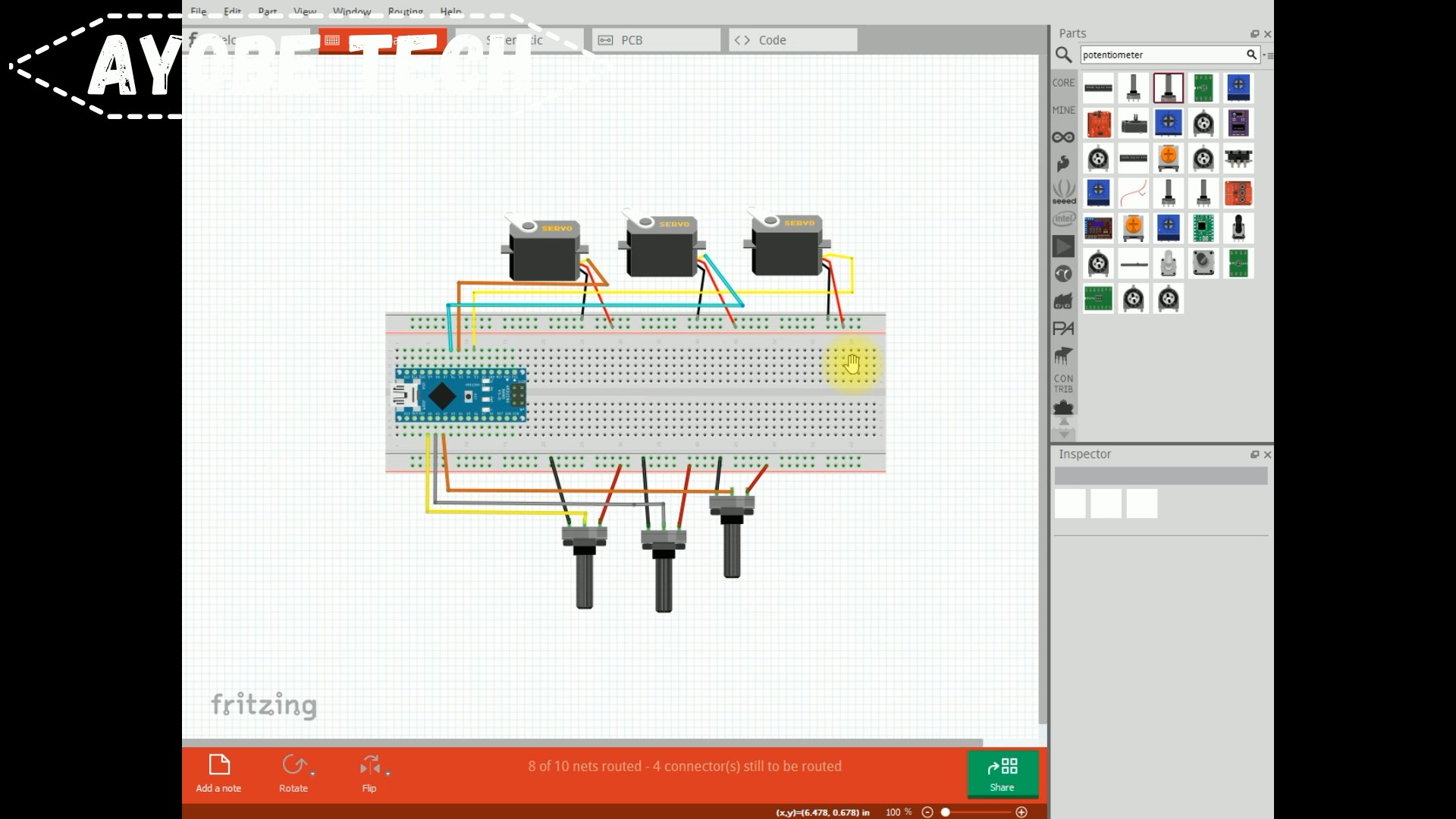Click the View menu item
This screenshot has height=819, width=1456.
click(305, 11)
